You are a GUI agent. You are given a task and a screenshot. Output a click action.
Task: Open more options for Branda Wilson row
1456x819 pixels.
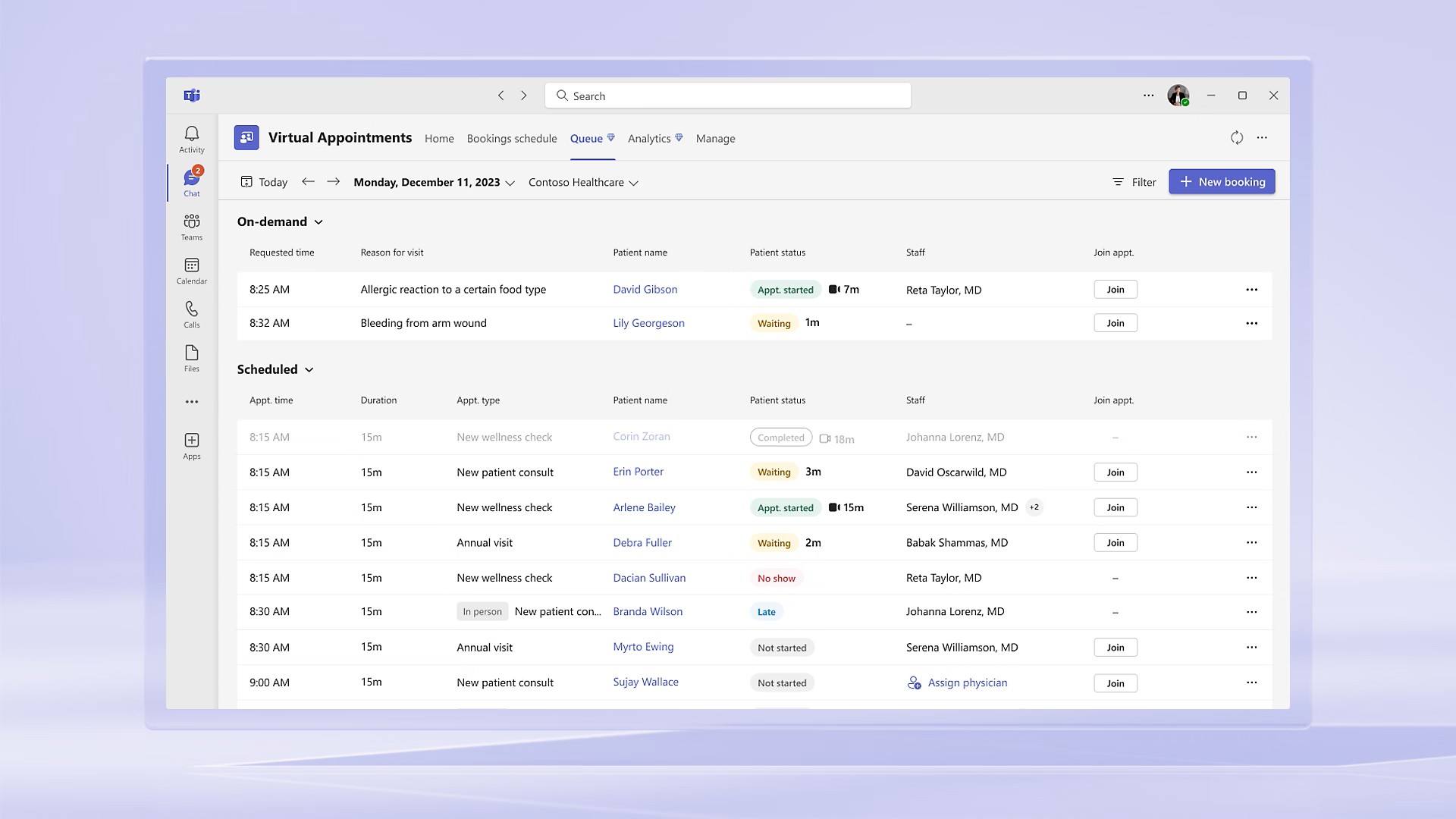click(x=1252, y=612)
